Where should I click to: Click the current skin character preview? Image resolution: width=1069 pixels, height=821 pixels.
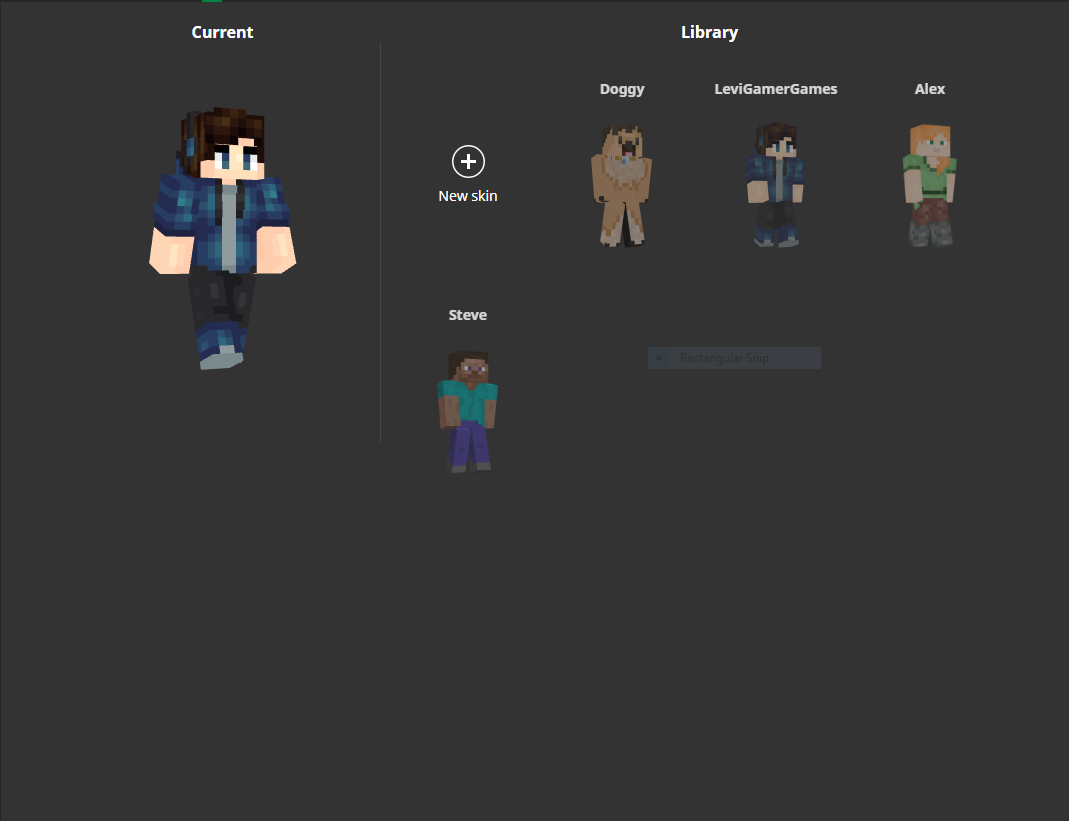click(x=223, y=238)
